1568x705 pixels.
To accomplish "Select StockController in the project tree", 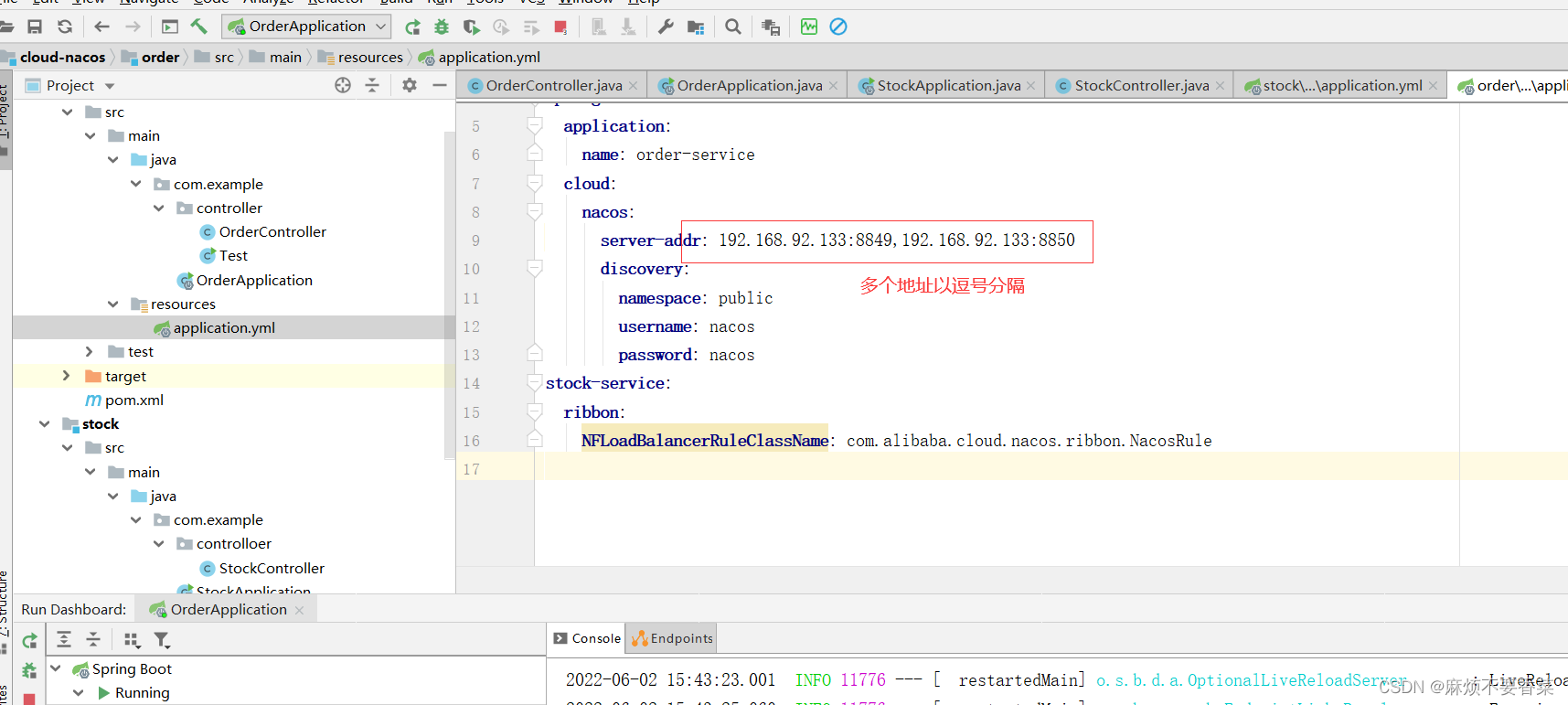I will pyautogui.click(x=272, y=568).
